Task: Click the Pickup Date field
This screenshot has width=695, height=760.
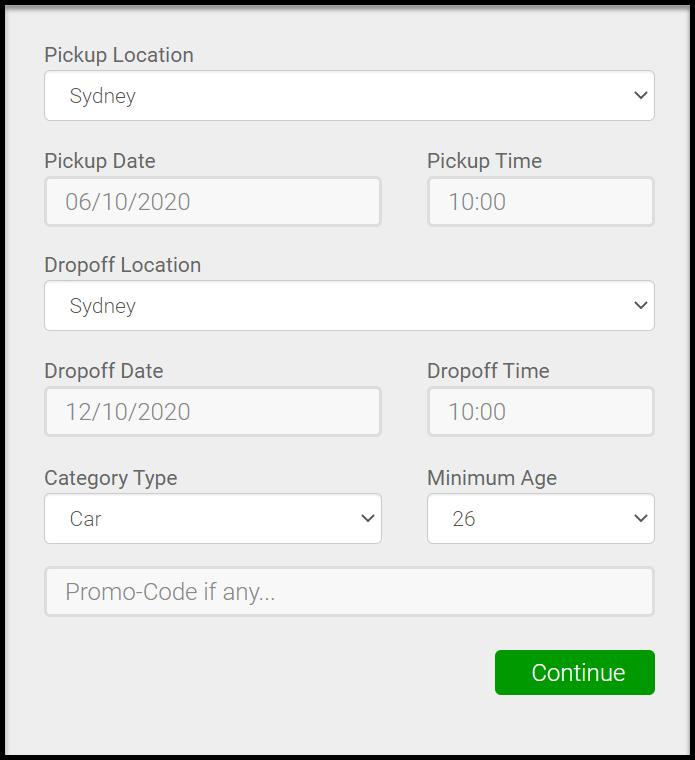Action: click(212, 202)
